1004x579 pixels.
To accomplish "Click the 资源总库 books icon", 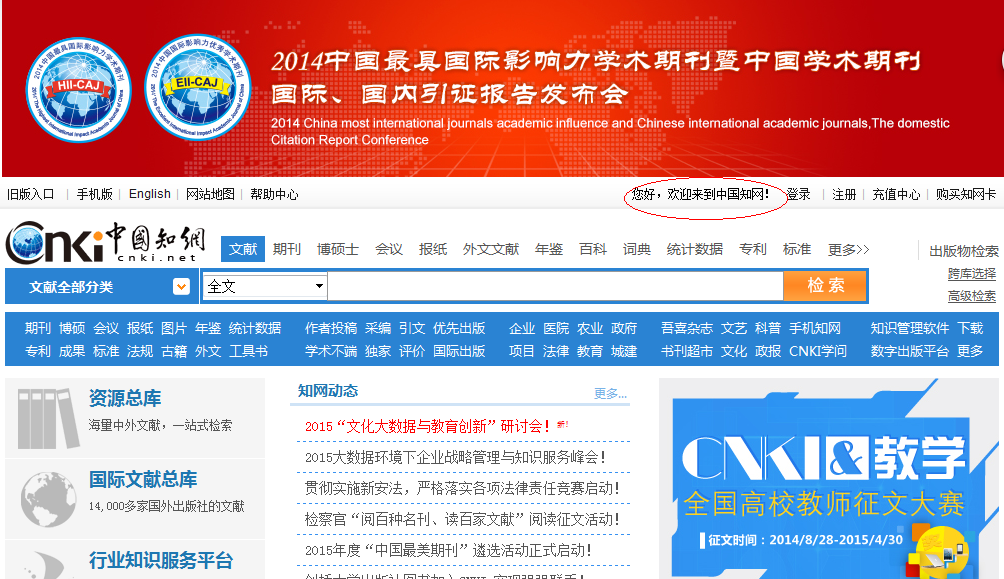I will click(x=48, y=418).
